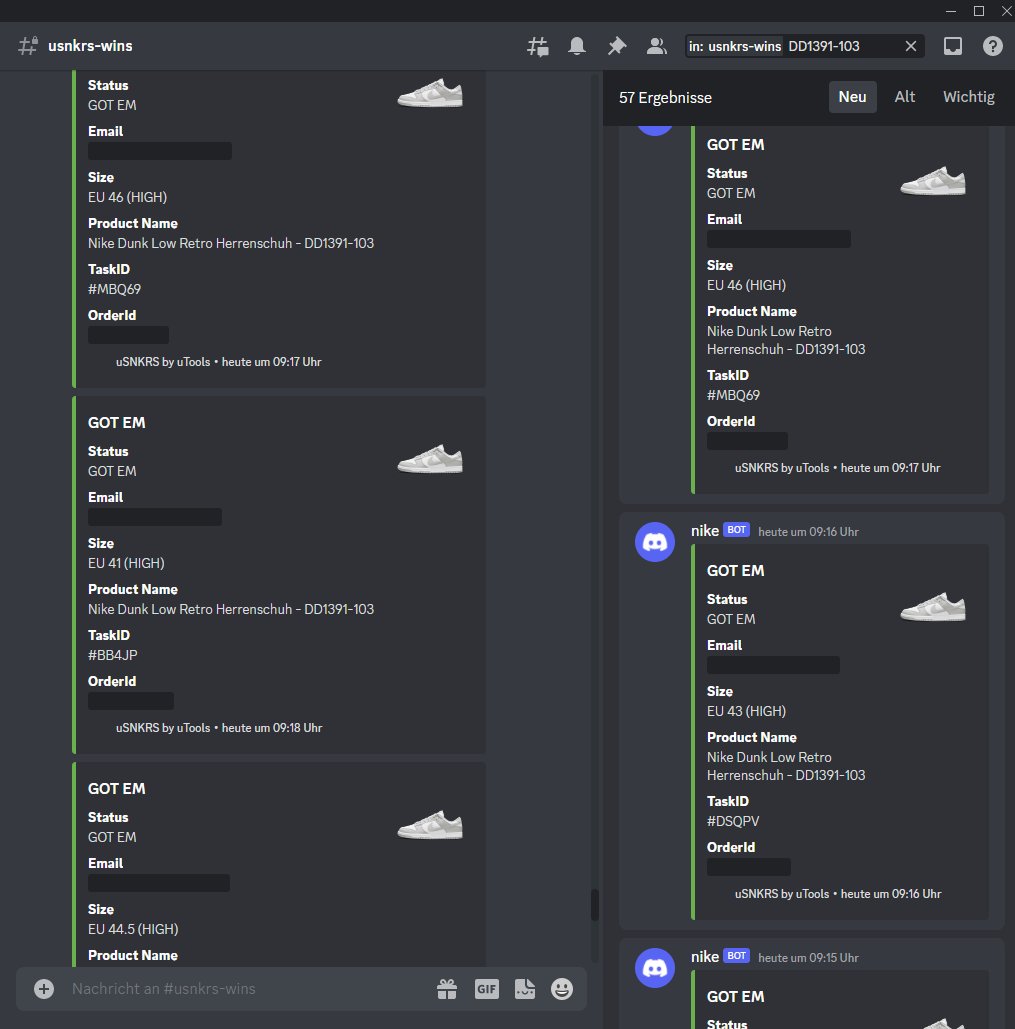Click size EU 41 (HIGH) text

pyautogui.click(x=126, y=564)
